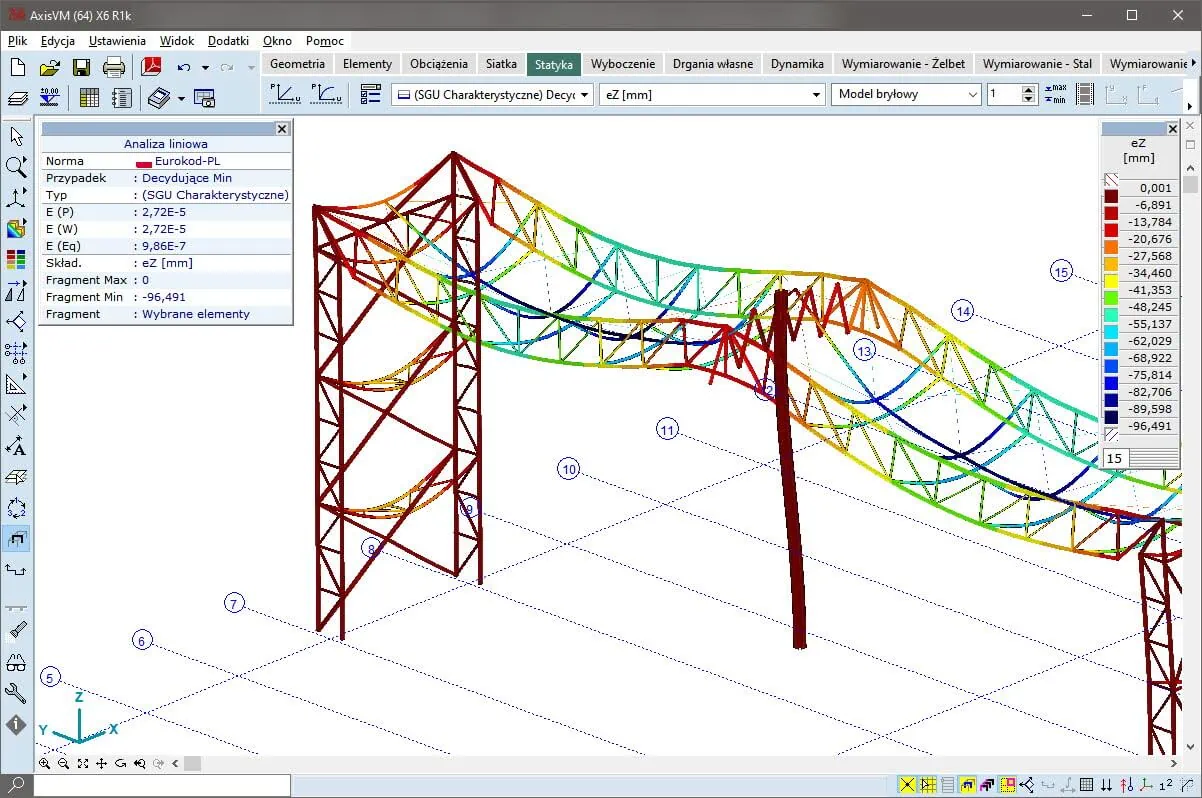Click the dark red -6,891 legend swatch
Image resolution: width=1202 pixels, height=798 pixels.
[1111, 197]
